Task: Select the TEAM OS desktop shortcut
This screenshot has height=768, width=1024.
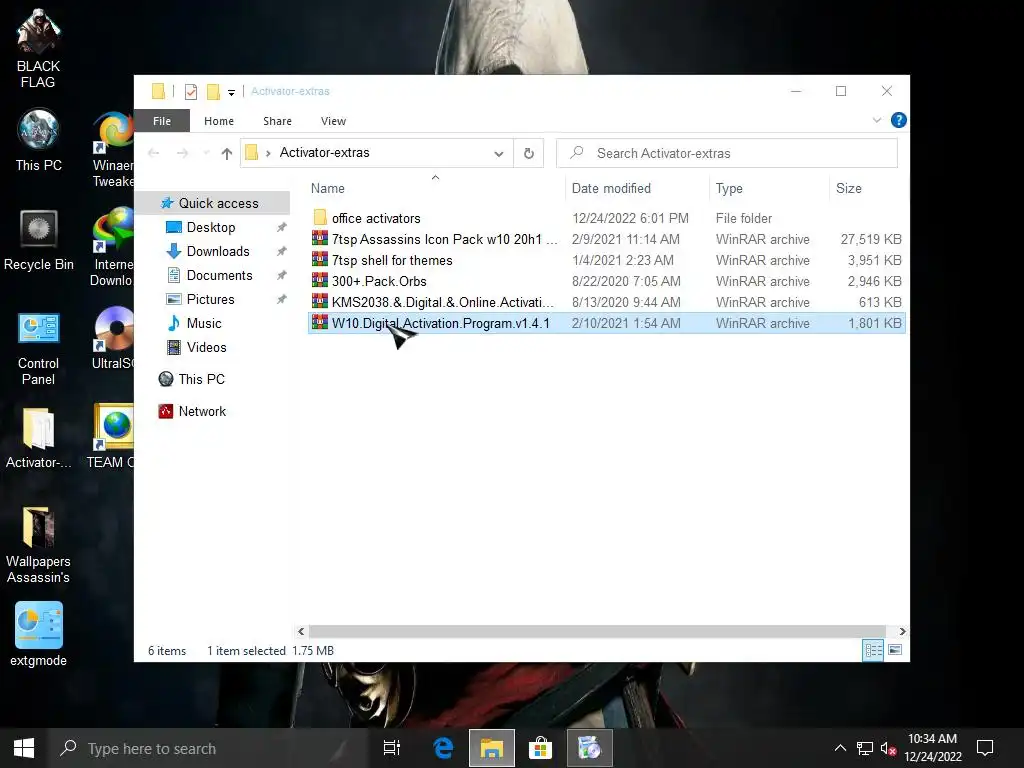Action: (x=112, y=436)
